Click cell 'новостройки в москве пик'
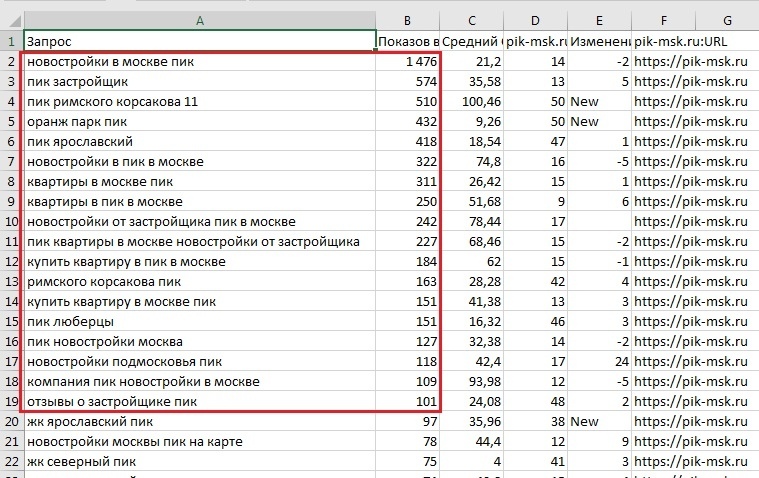Screen dimensions: 759x478 click(x=200, y=62)
